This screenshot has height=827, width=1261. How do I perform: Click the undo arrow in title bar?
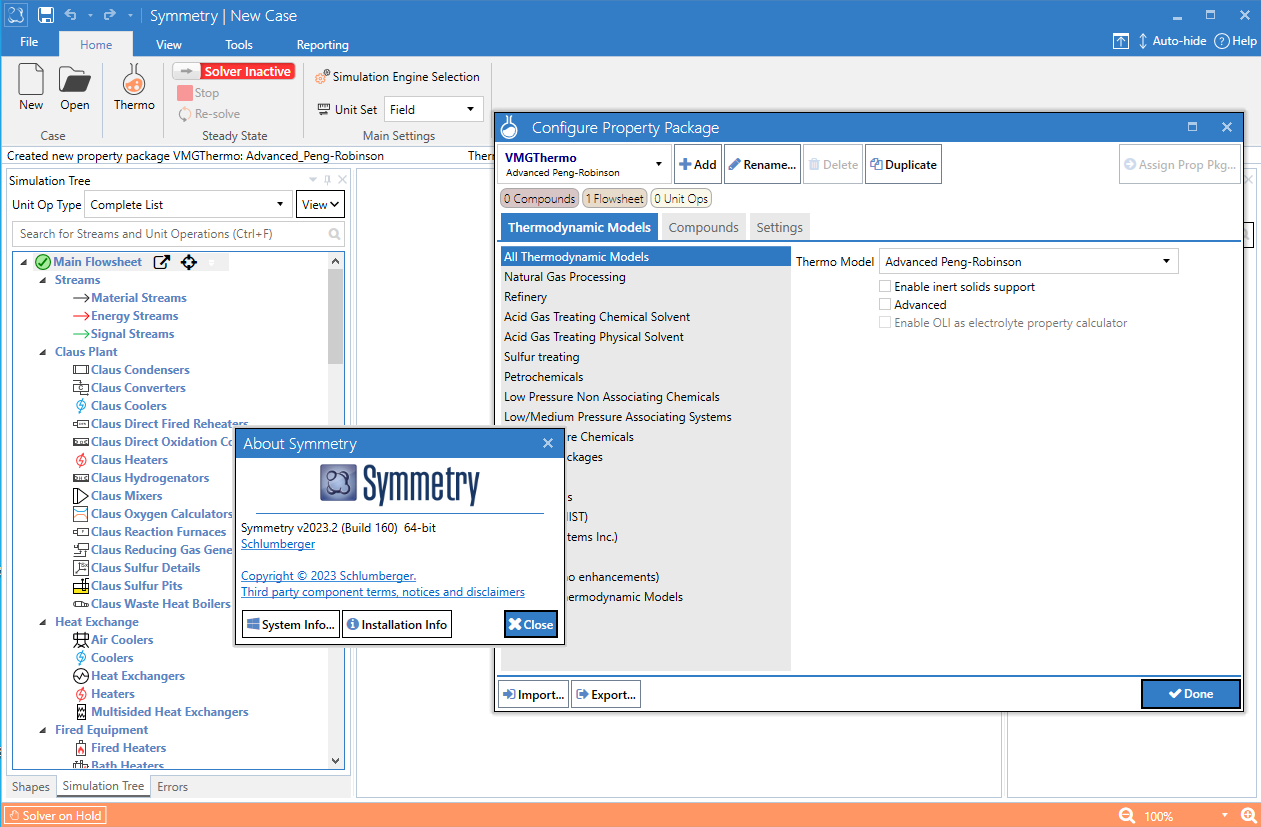70,15
